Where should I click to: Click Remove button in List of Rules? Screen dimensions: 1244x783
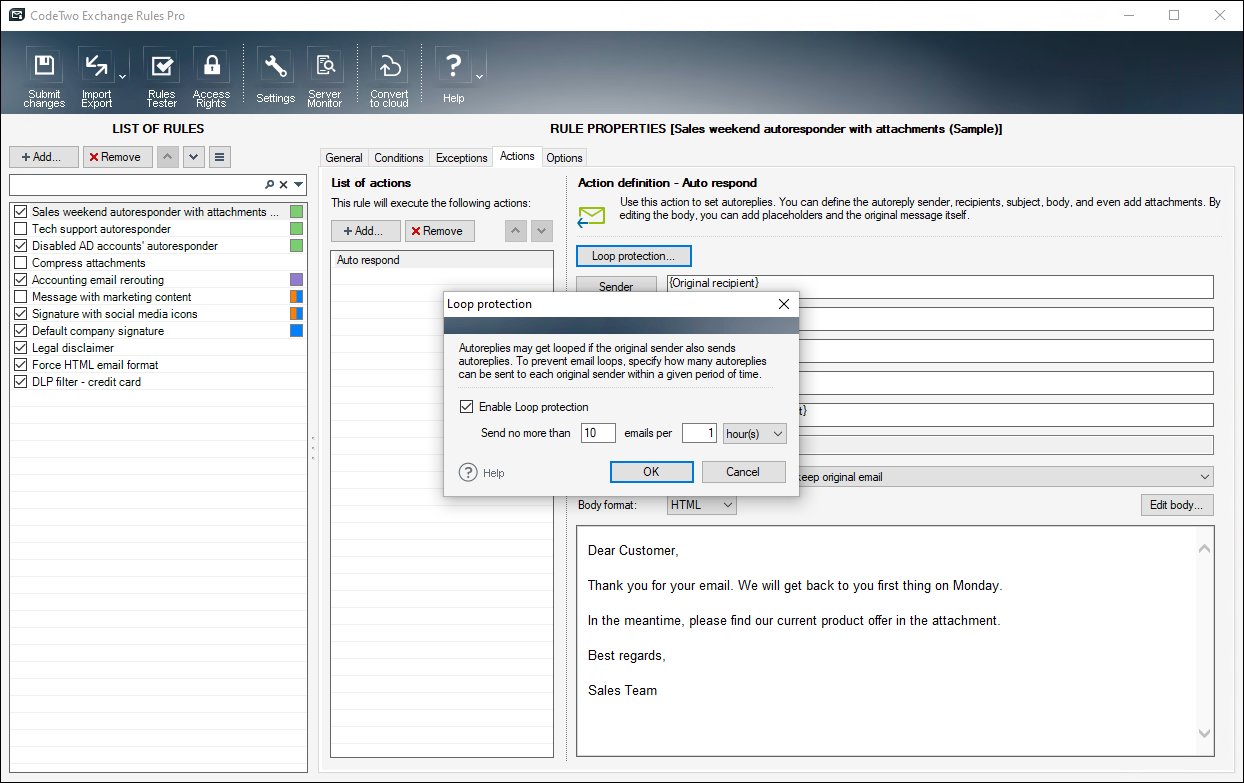click(x=118, y=157)
